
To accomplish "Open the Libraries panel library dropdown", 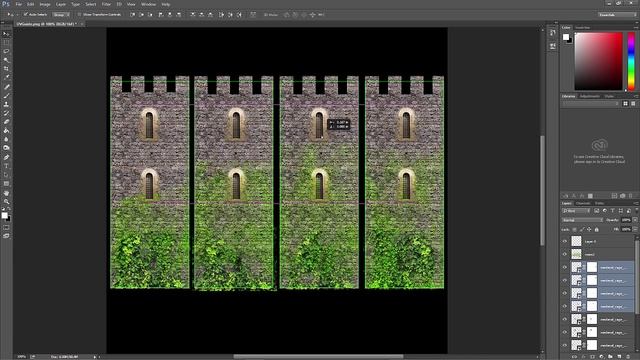I will pyautogui.click(x=591, y=104).
